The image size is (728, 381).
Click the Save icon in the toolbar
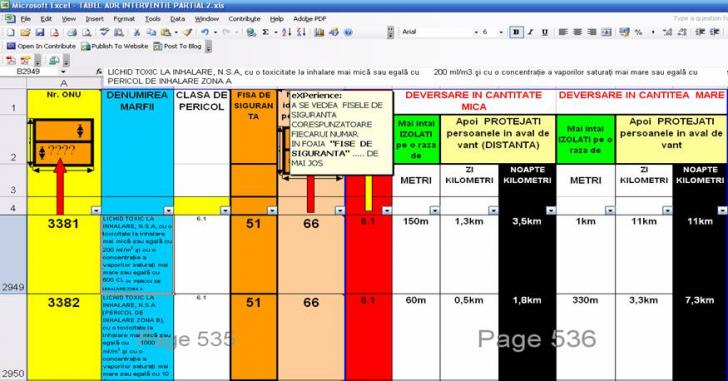40,32
